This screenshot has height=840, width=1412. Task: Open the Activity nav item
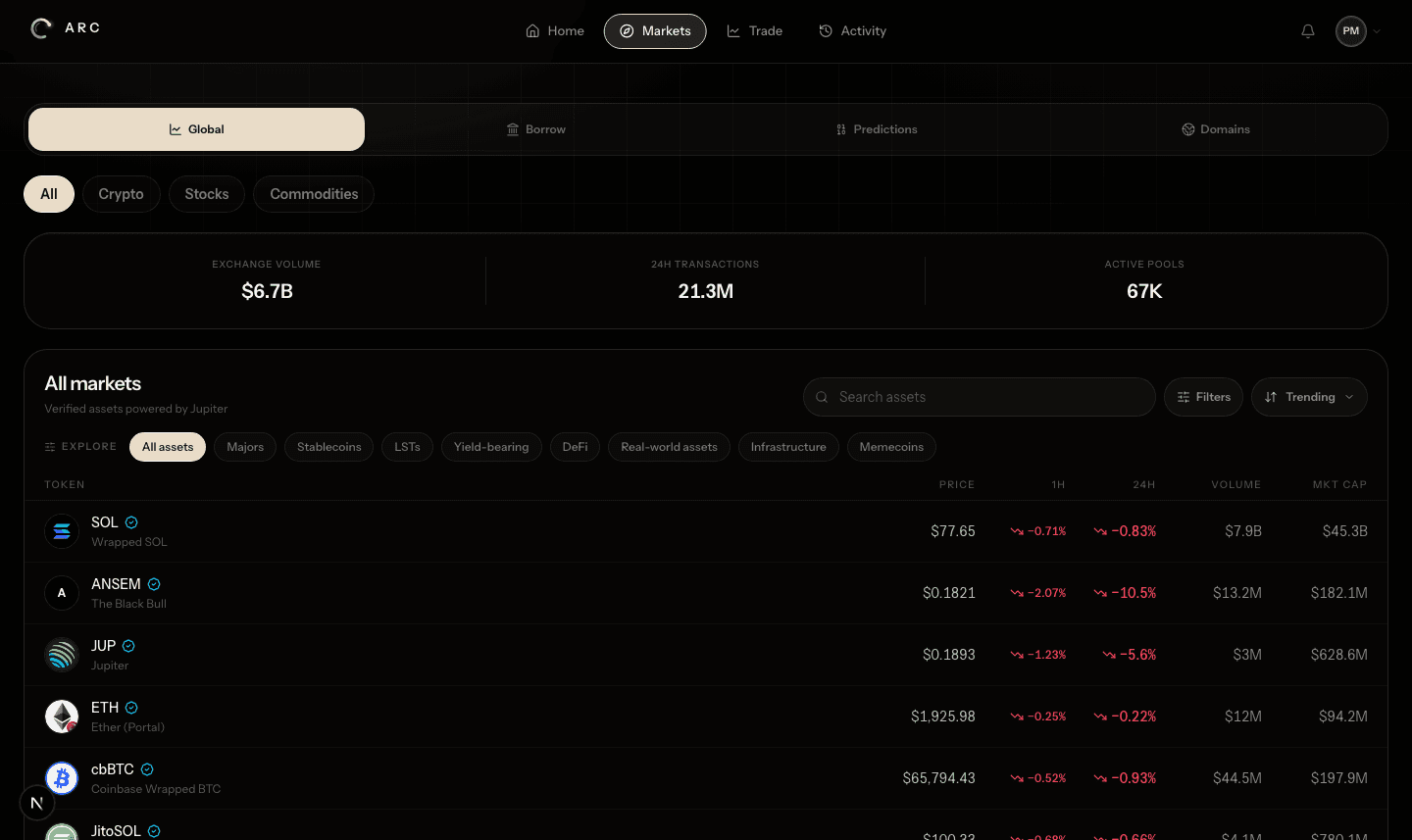852,31
